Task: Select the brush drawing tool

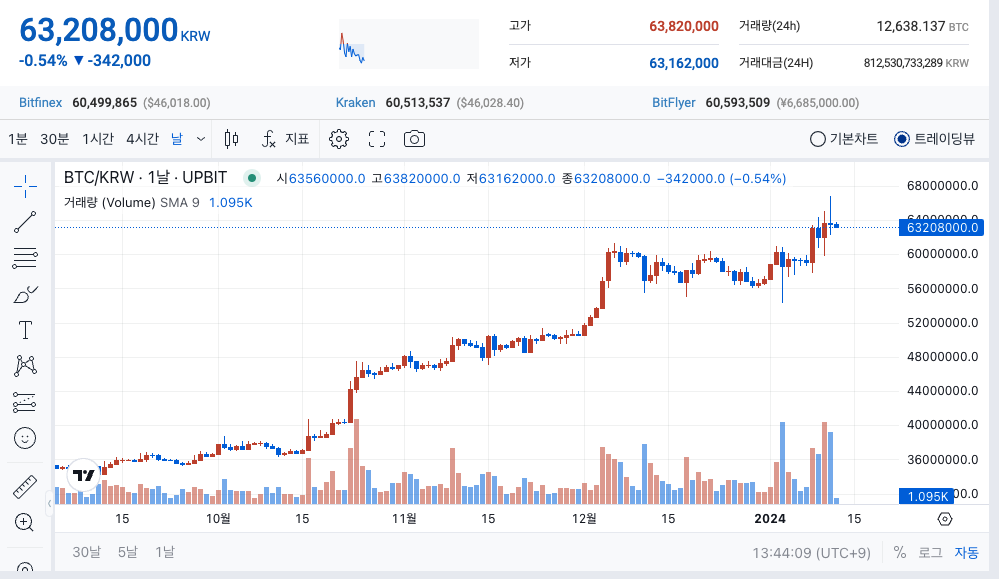Action: coord(25,294)
